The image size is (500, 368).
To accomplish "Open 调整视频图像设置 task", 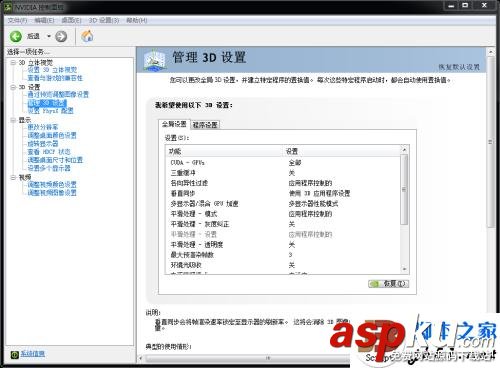I will point(52,193).
